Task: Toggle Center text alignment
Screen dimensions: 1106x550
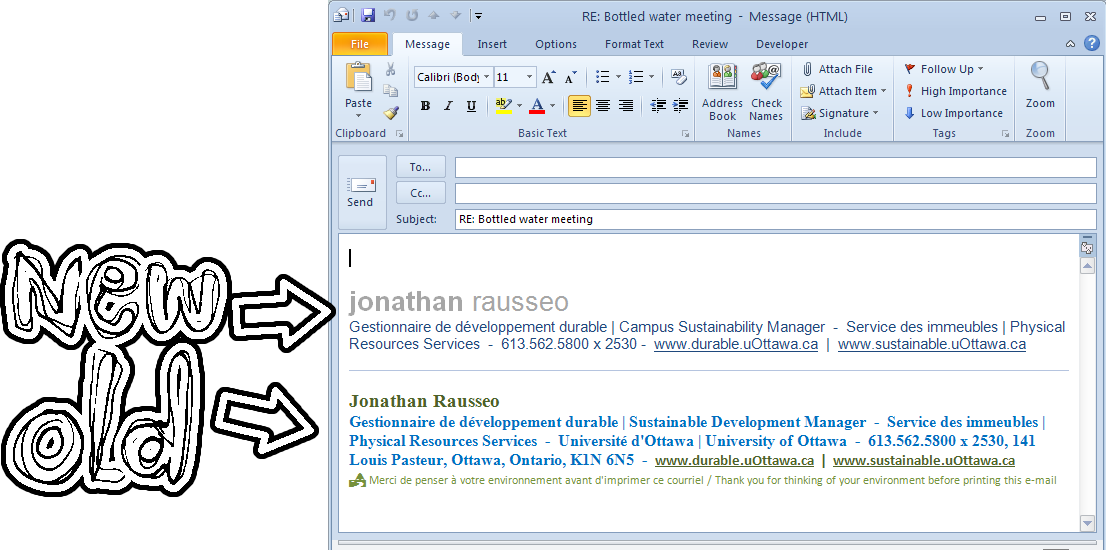Action: [x=603, y=106]
